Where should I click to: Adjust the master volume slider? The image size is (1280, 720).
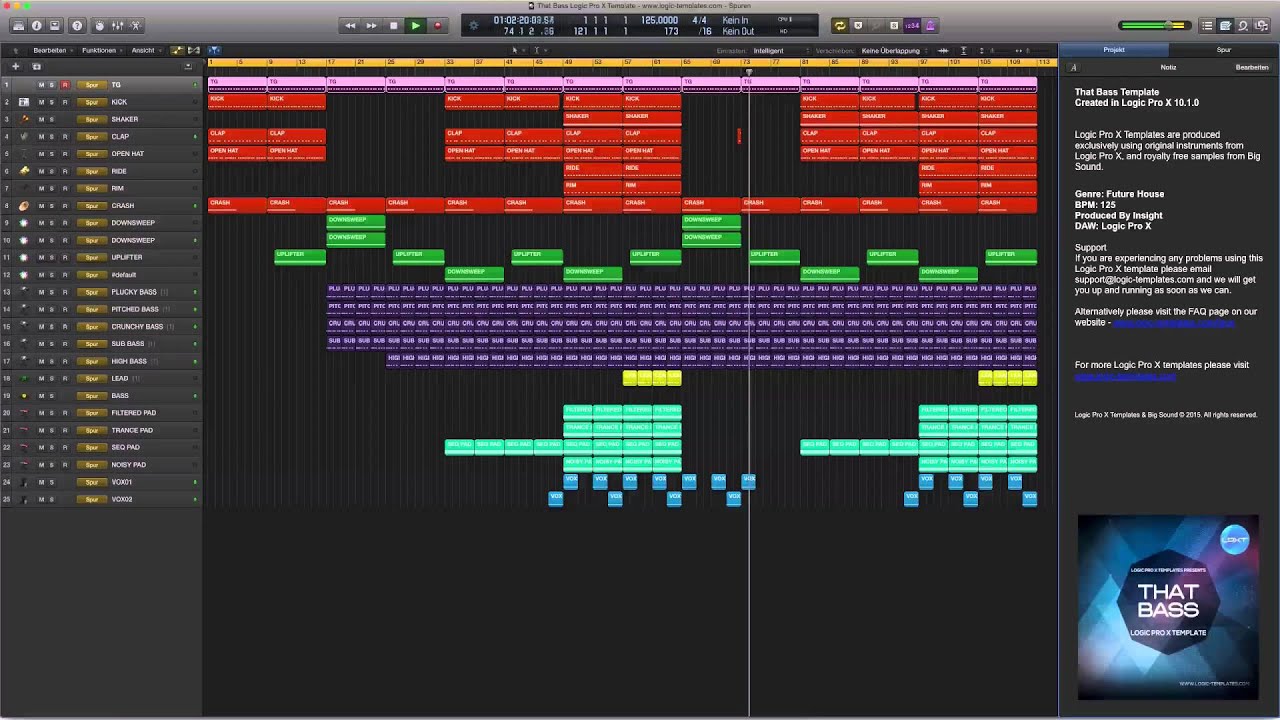tap(1153, 25)
